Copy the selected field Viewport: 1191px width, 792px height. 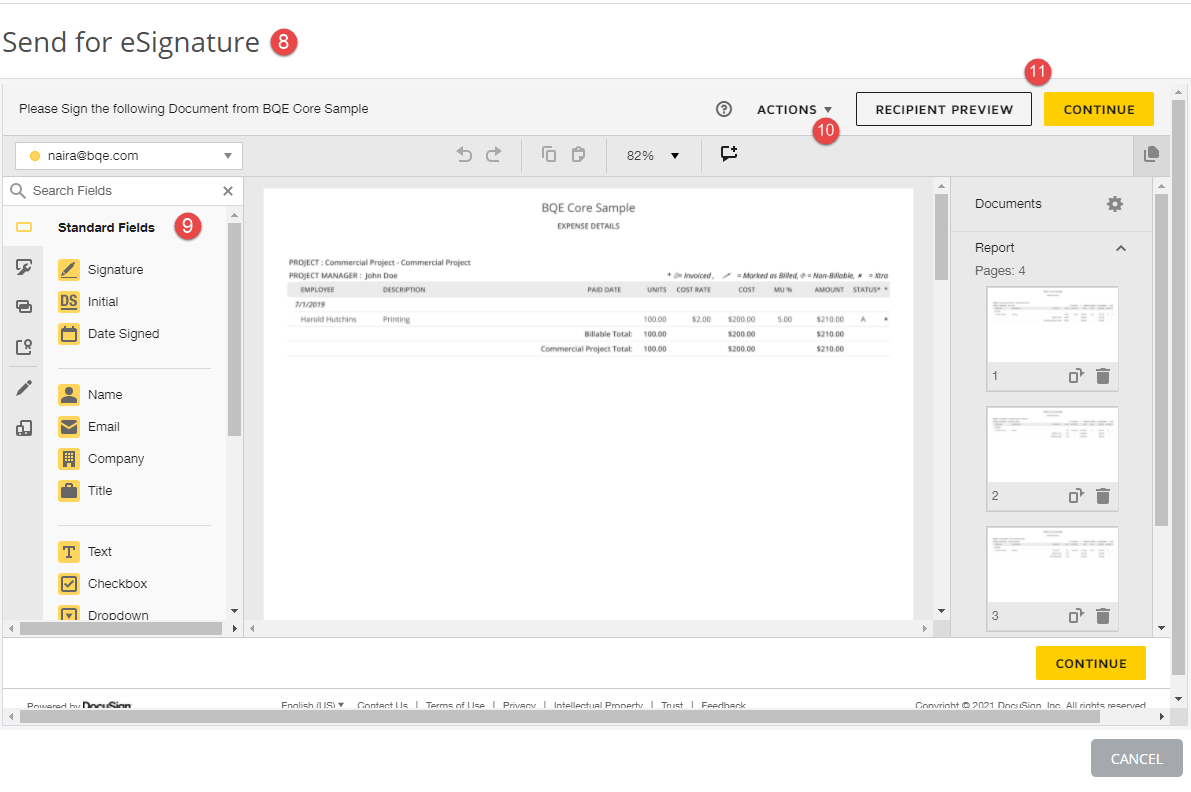tap(548, 155)
